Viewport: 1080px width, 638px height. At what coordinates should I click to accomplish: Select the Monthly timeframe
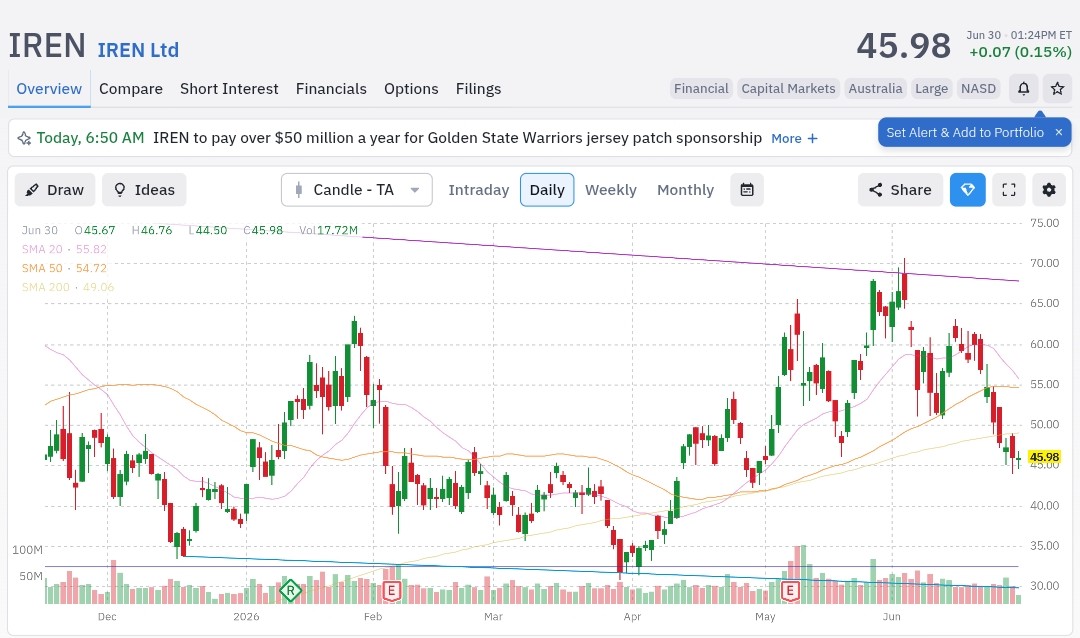coord(685,190)
